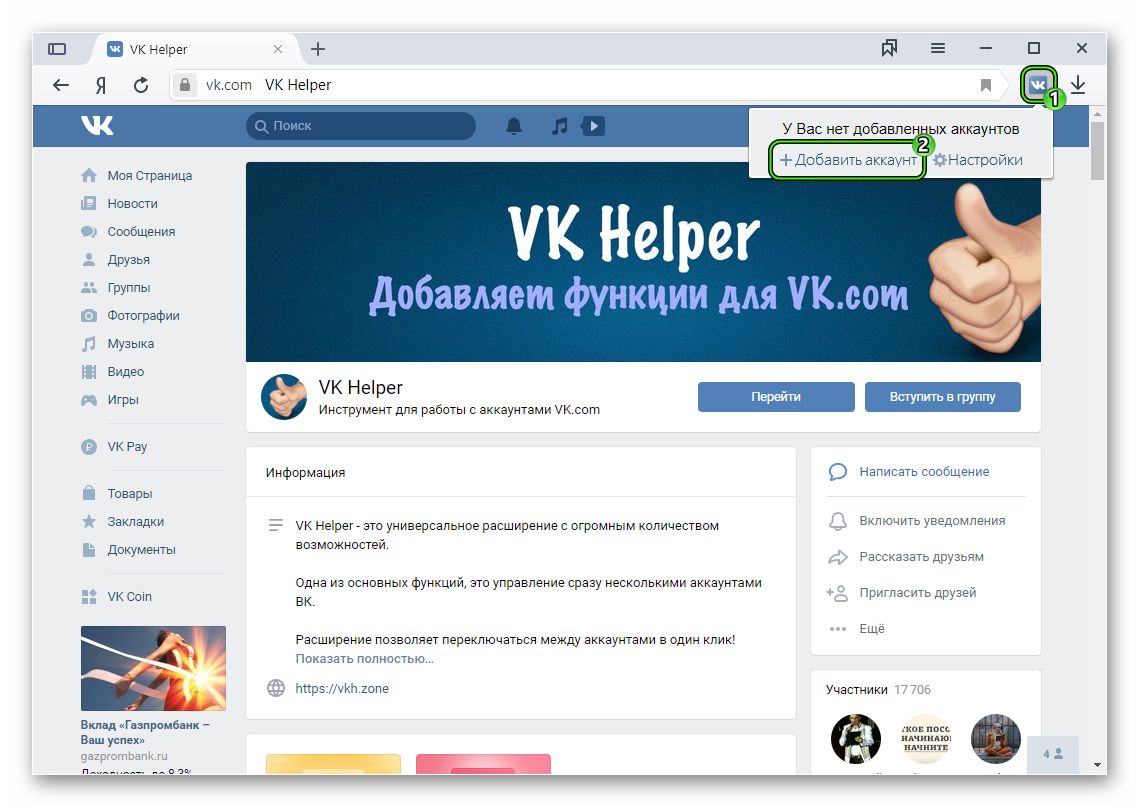Open Фотографии in sidebar
The image size is (1139, 807).
[x=130, y=316]
